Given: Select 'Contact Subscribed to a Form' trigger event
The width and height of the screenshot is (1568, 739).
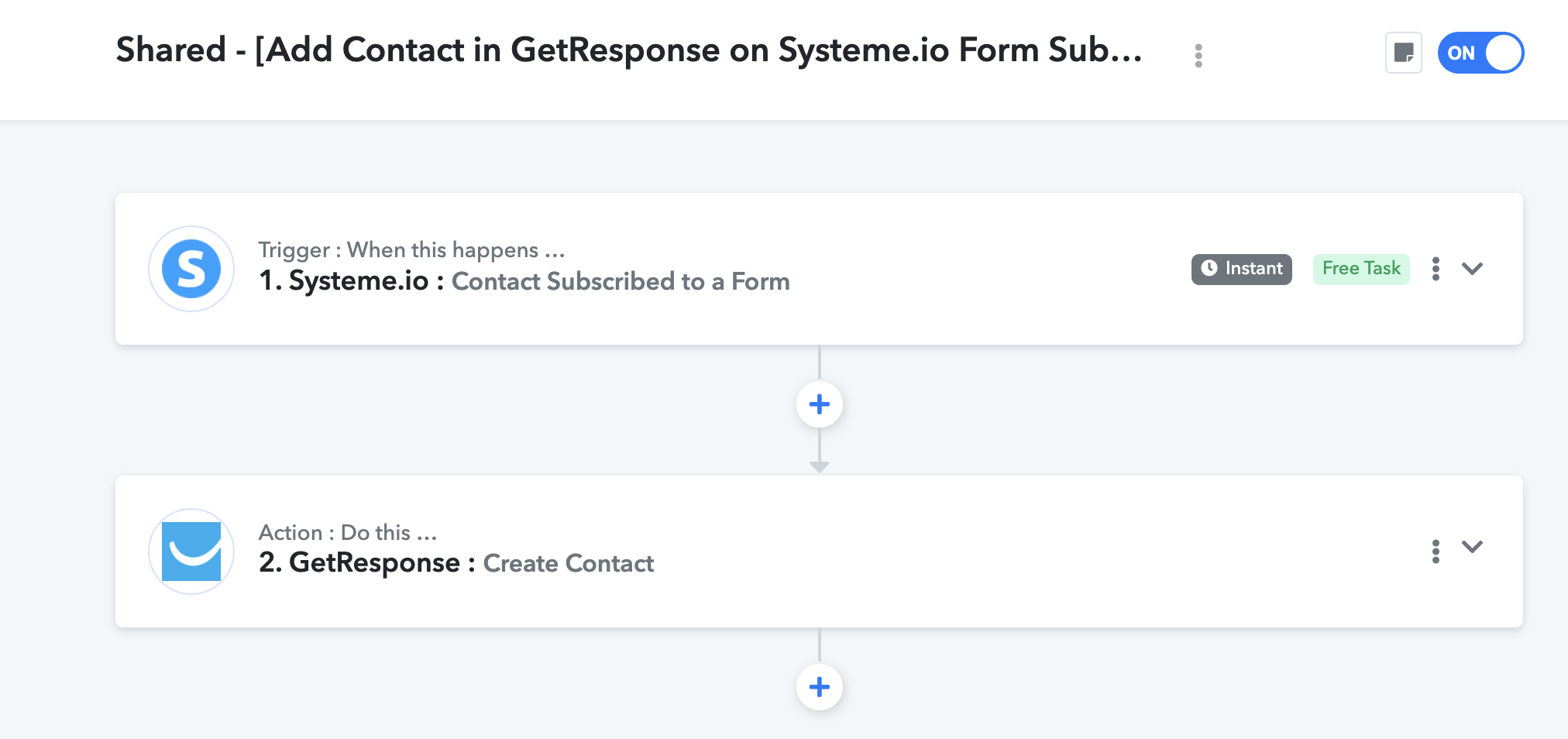Looking at the screenshot, I should tap(621, 281).
